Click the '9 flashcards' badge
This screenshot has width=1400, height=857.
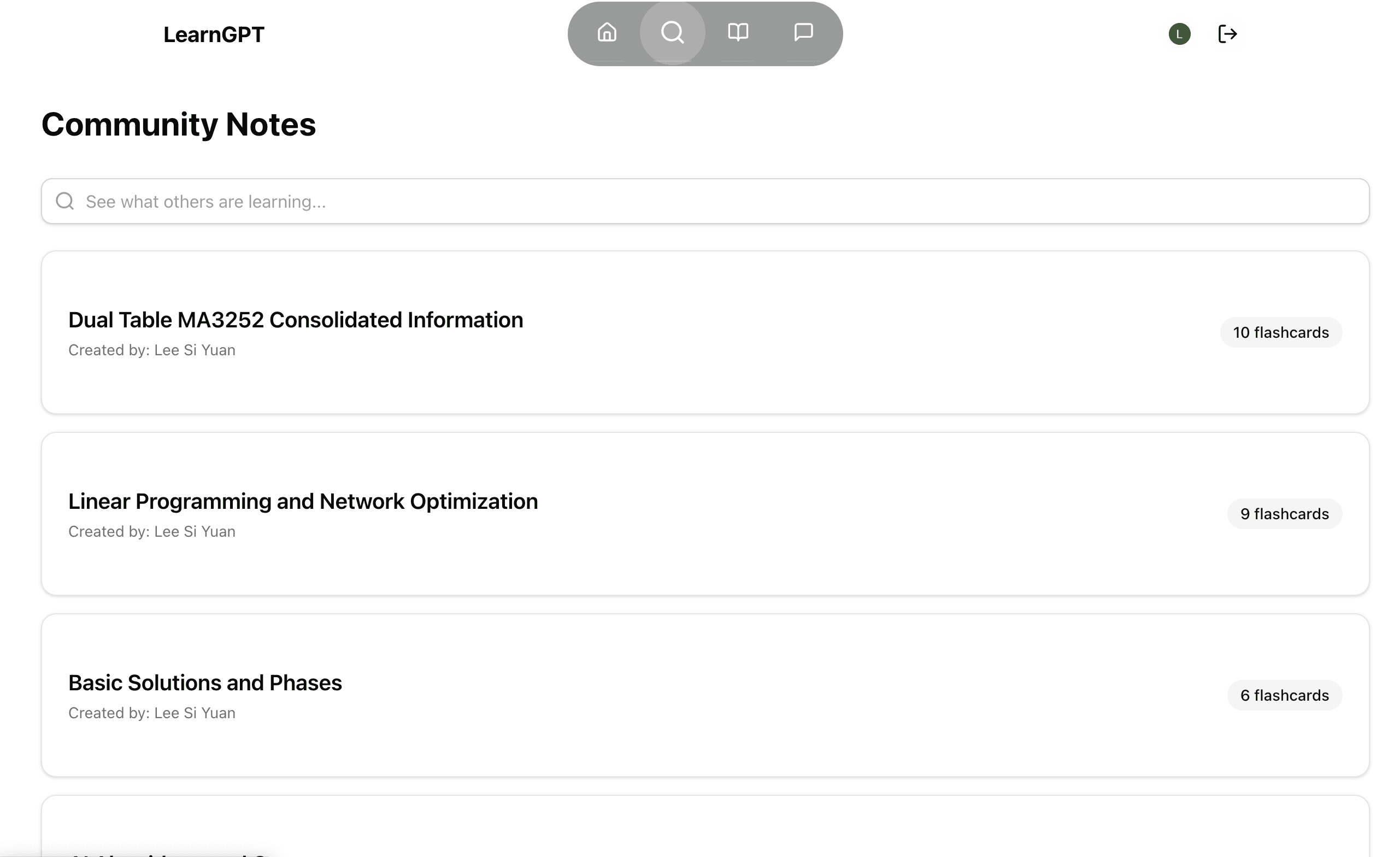[x=1284, y=514]
